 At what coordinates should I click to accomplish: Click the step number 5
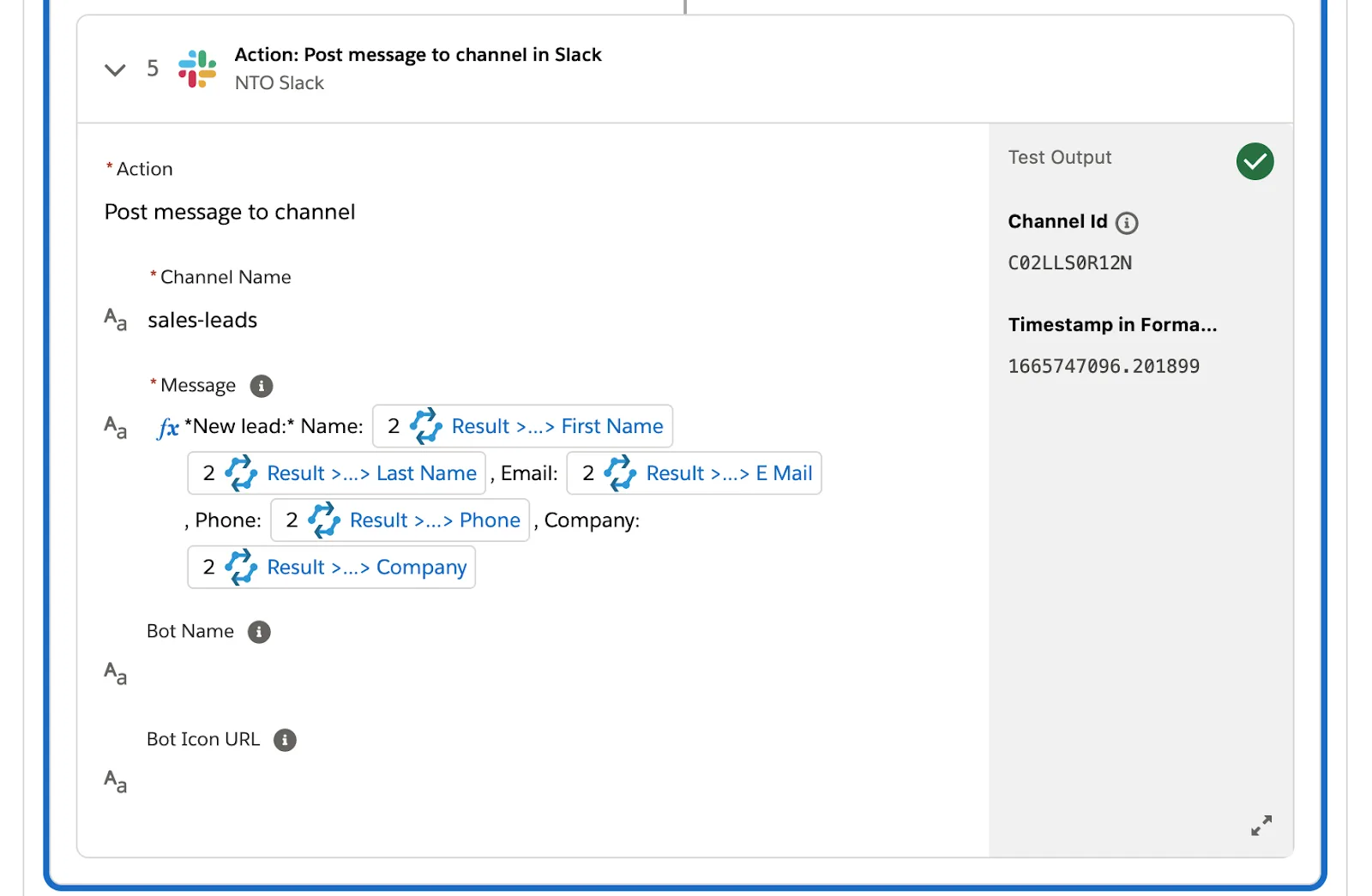[153, 69]
